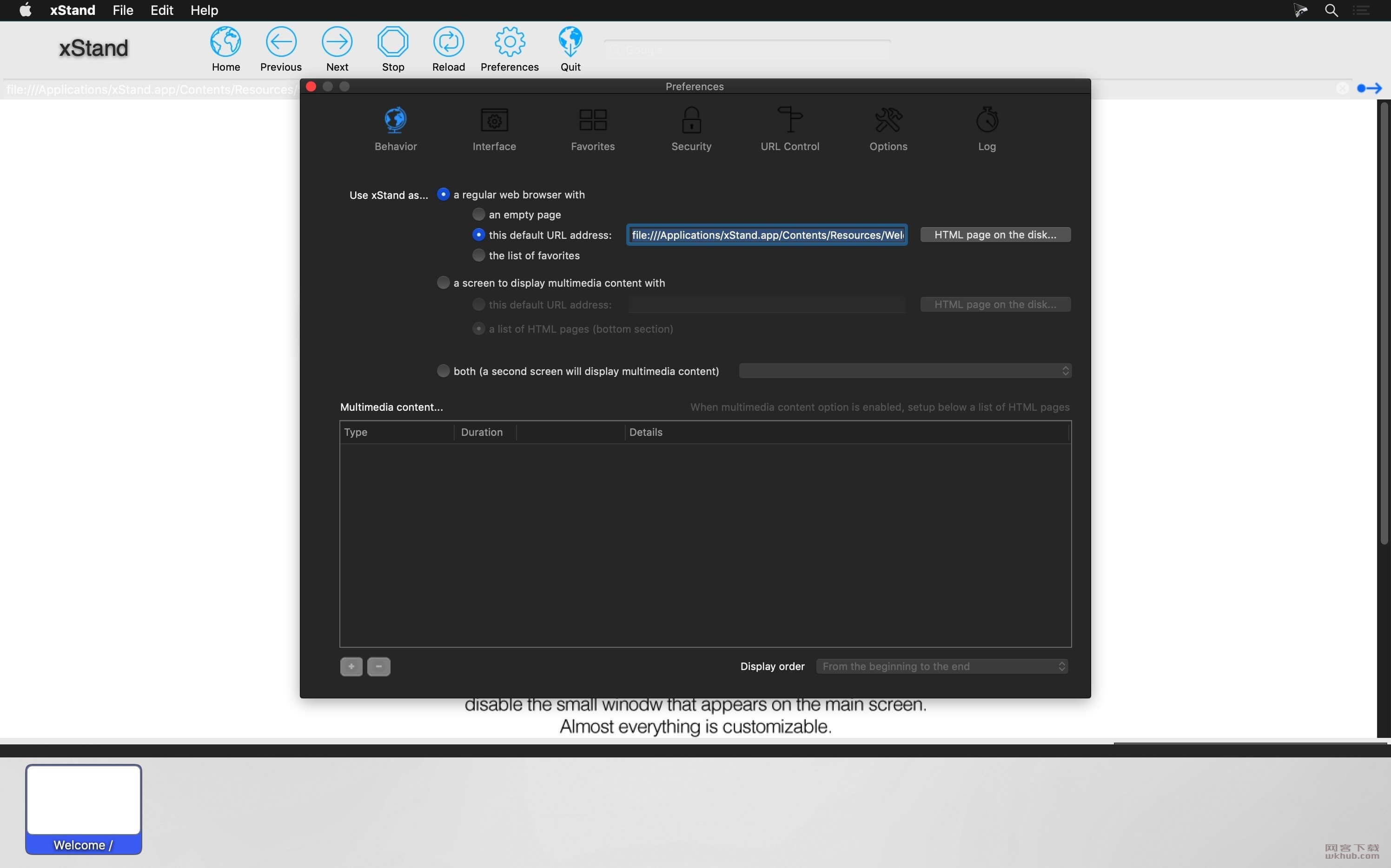Viewport: 1391px width, 868px height.
Task: Click top 'HTML page on the disk...' button
Action: [x=995, y=235]
